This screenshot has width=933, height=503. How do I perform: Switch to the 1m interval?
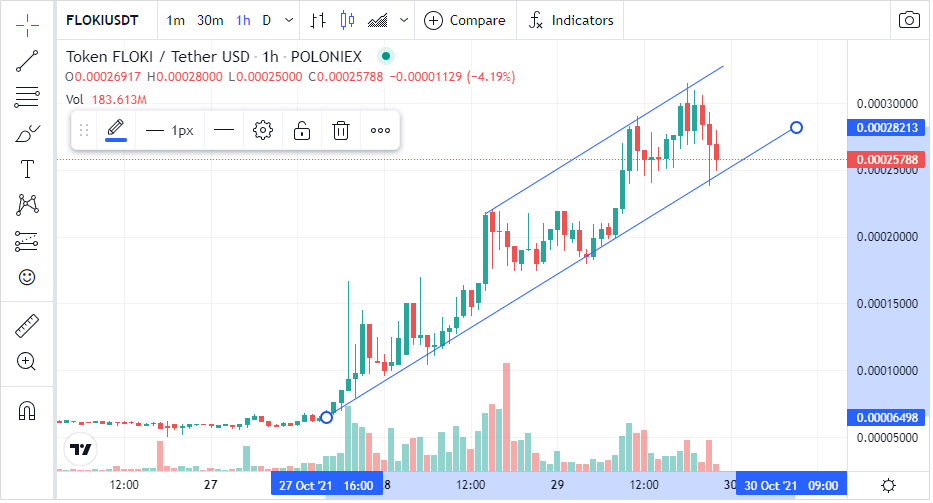pyautogui.click(x=176, y=20)
